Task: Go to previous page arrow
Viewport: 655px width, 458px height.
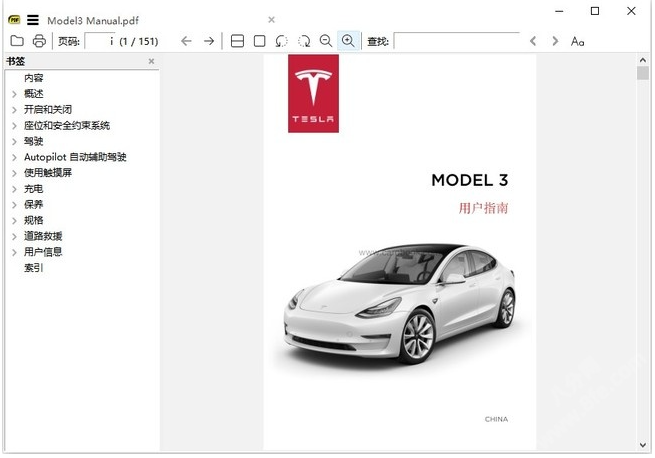Action: [186, 41]
